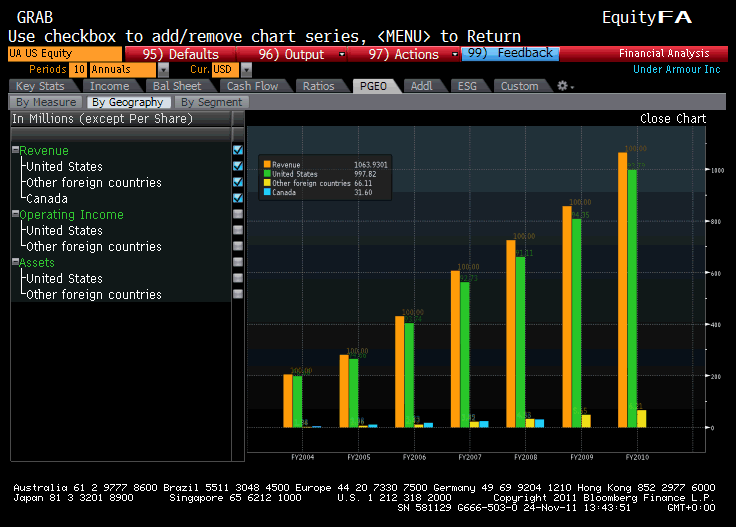This screenshot has height=527, width=736.
Task: Collapse the Revenue tree group
Action: (16, 151)
